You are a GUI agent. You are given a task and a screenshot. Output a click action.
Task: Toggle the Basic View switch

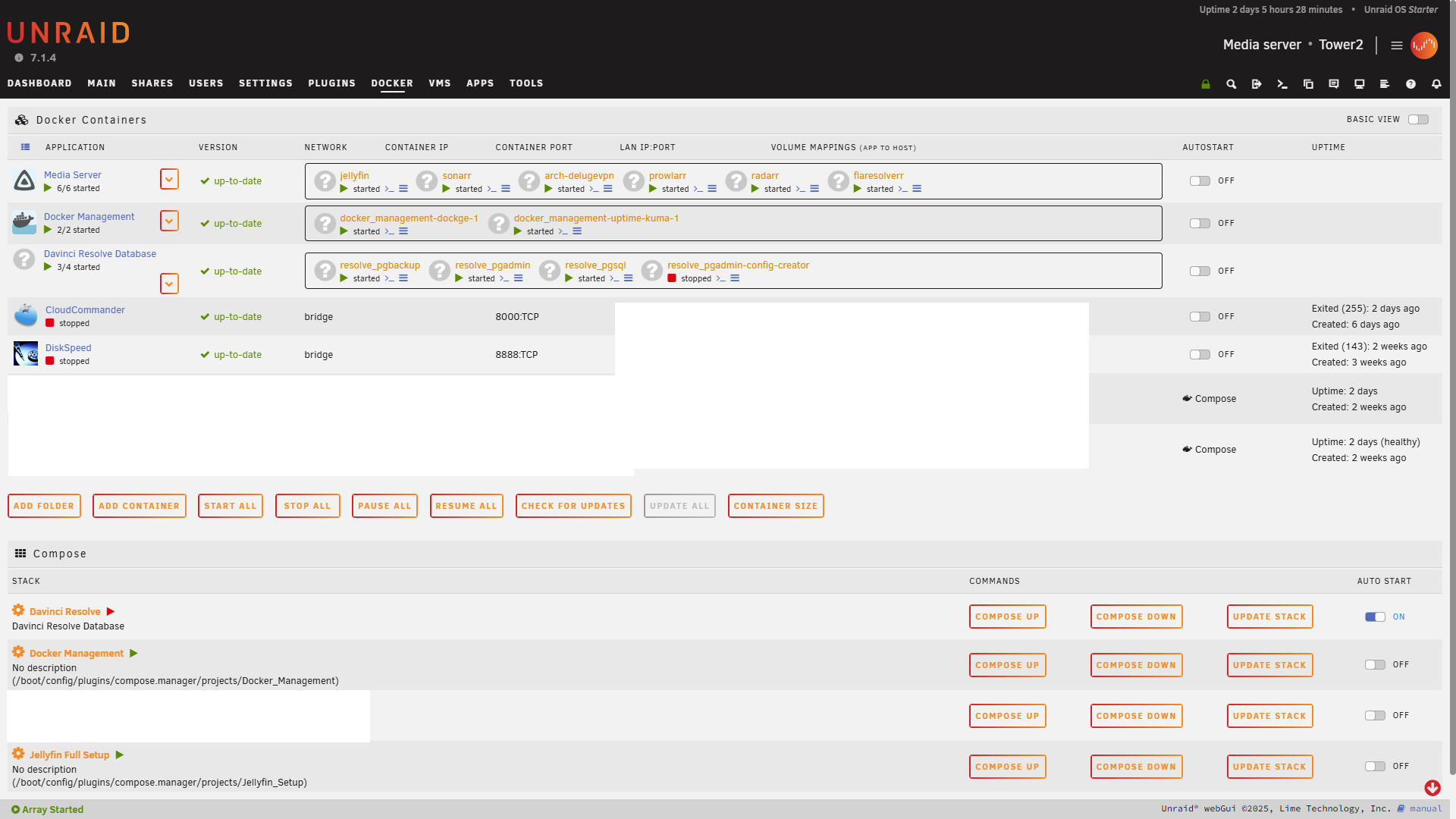(x=1418, y=120)
